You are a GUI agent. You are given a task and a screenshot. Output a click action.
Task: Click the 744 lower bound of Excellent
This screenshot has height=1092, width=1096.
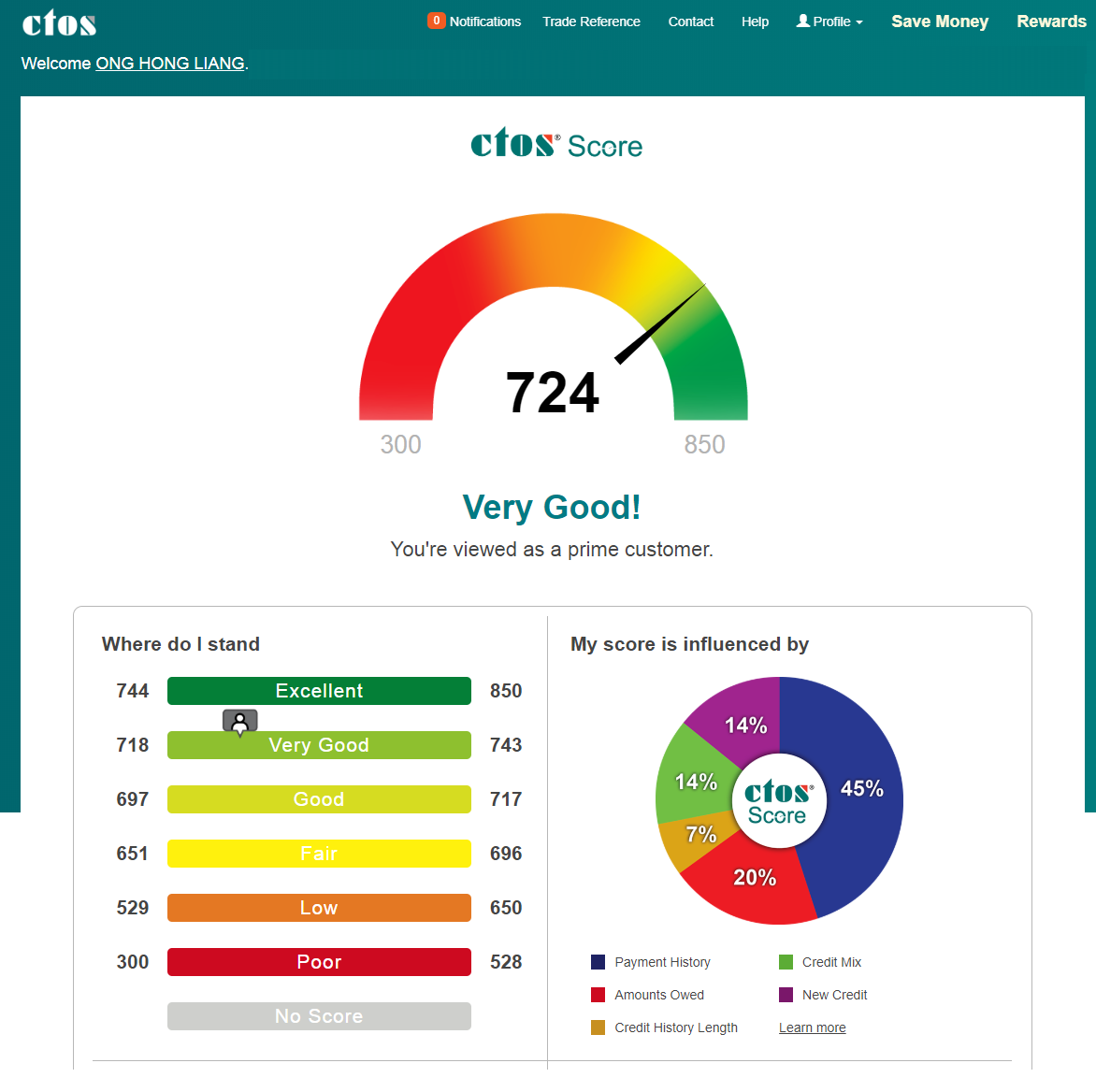[x=132, y=691]
